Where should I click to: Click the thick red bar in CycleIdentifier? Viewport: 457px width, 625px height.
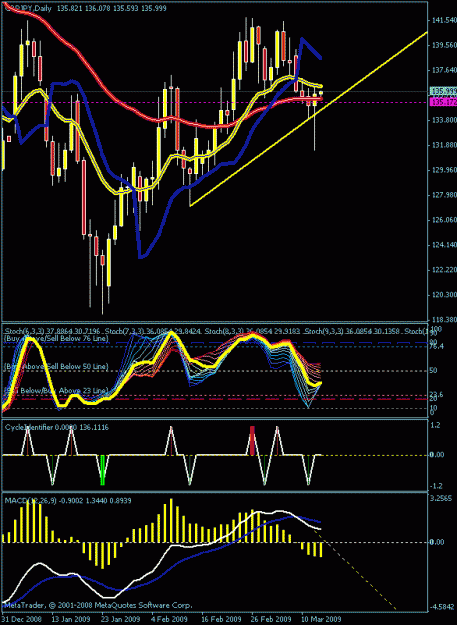click(x=252, y=440)
